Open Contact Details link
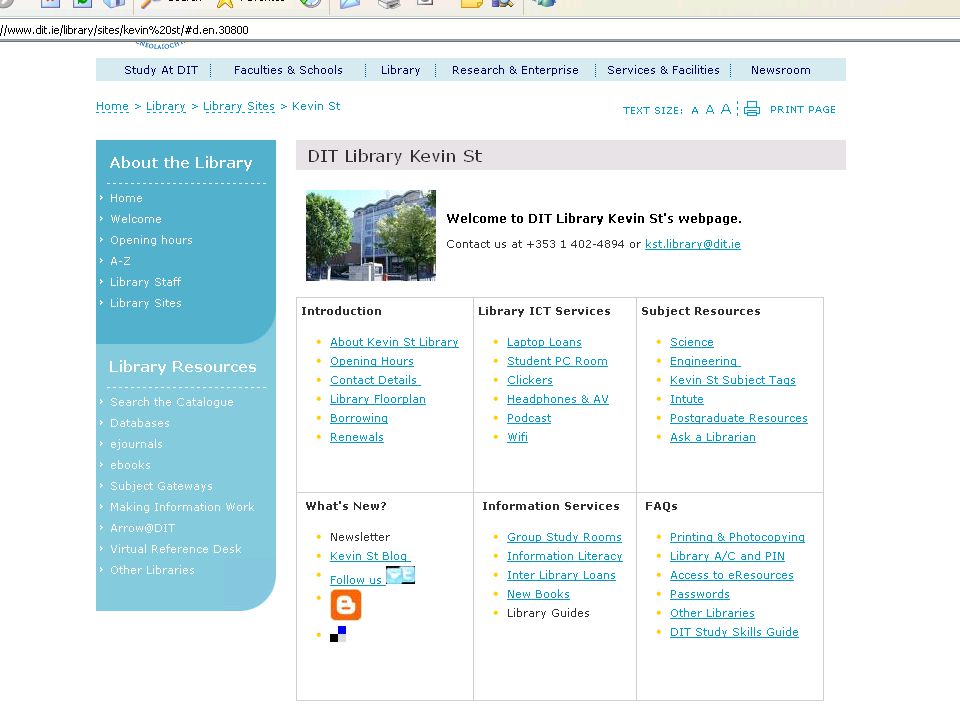Screen dimensions: 960x720 click(x=375, y=380)
